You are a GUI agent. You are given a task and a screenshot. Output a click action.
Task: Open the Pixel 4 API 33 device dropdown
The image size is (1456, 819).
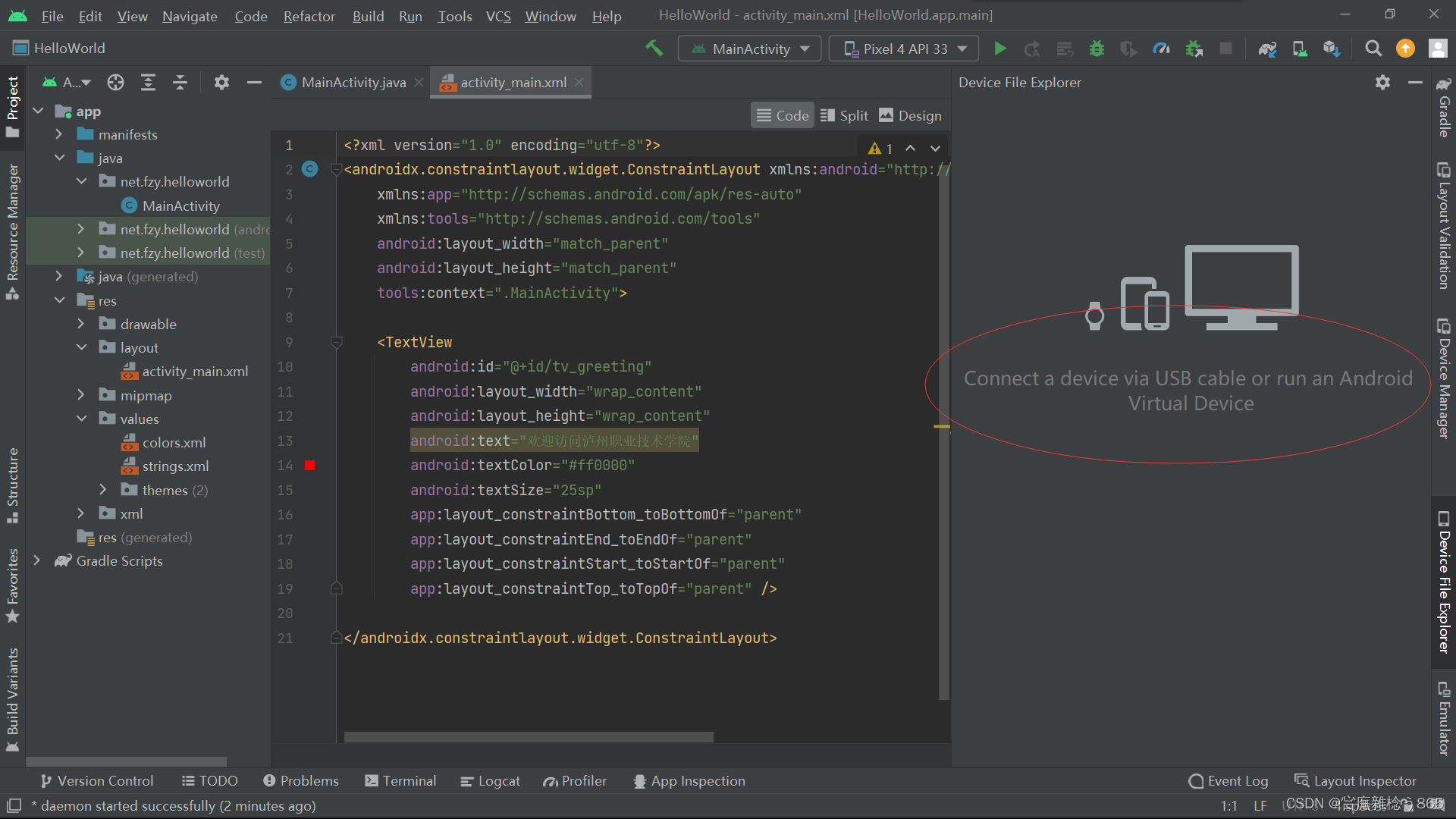tap(904, 49)
